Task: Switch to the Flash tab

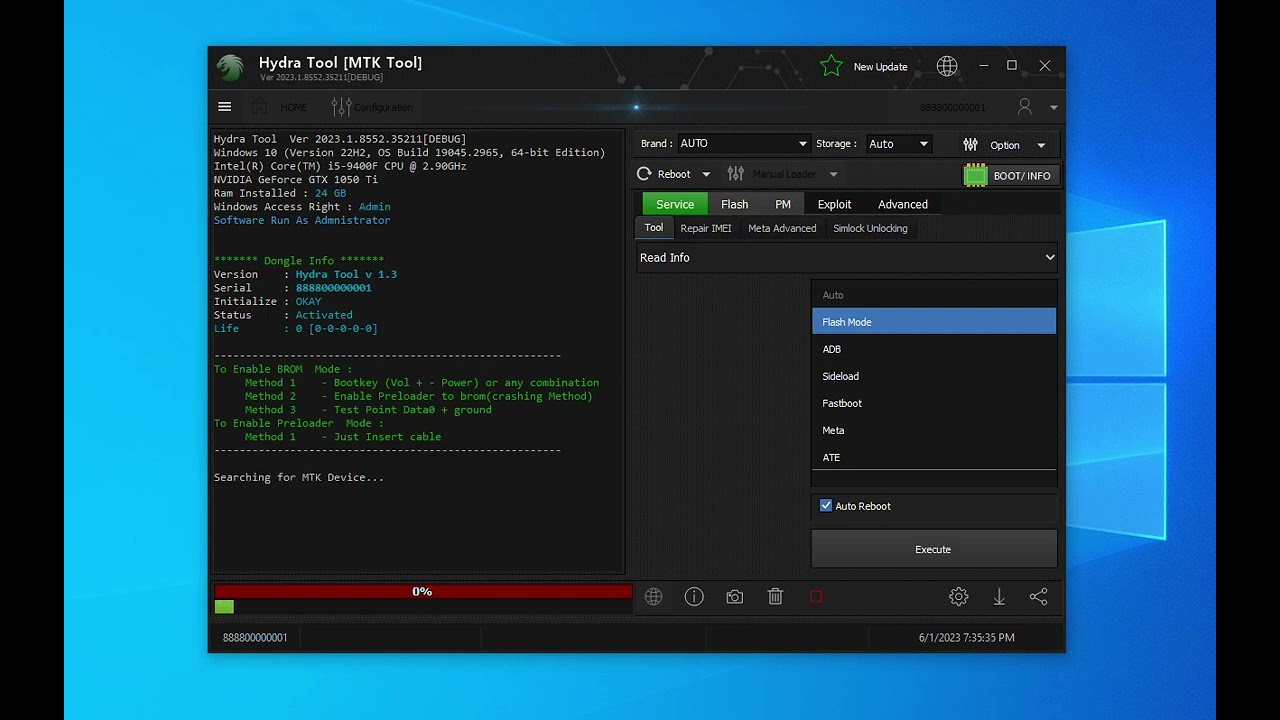Action: (x=735, y=204)
